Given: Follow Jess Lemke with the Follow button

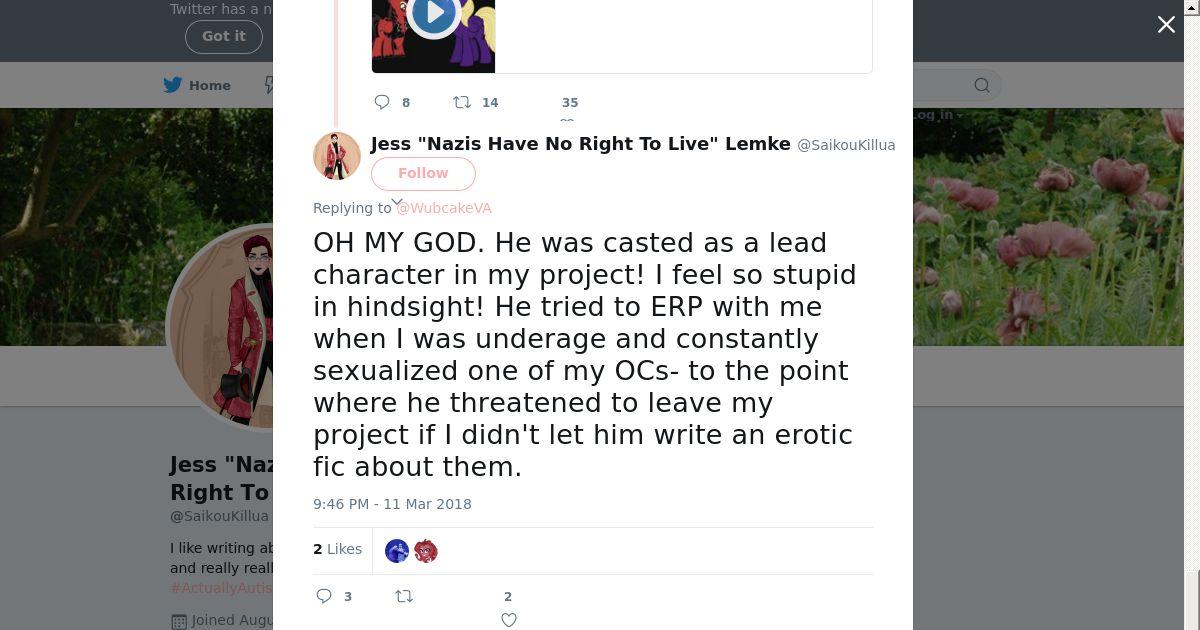Looking at the screenshot, I should coord(423,173).
